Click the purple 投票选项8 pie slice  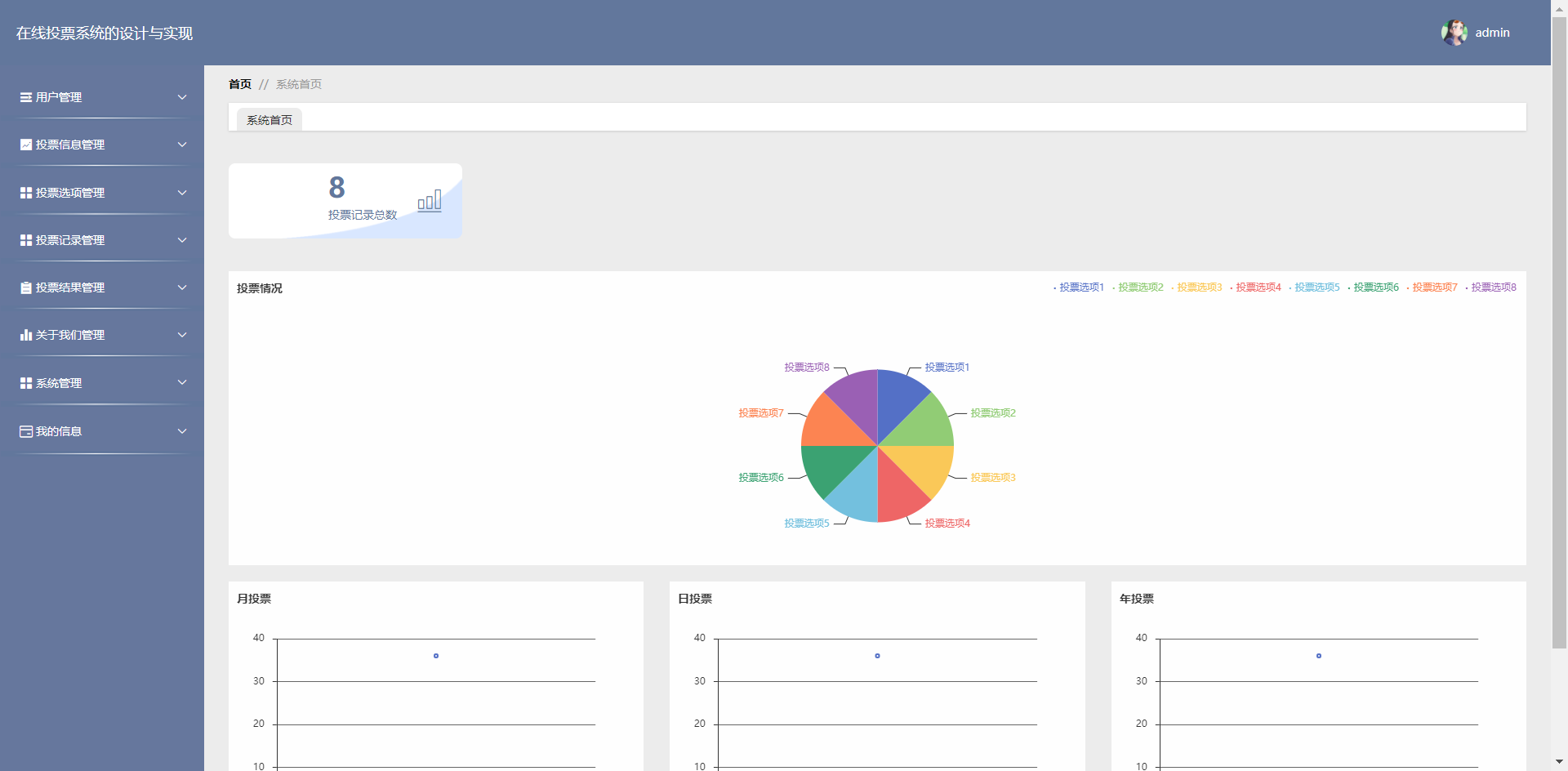pos(858,399)
